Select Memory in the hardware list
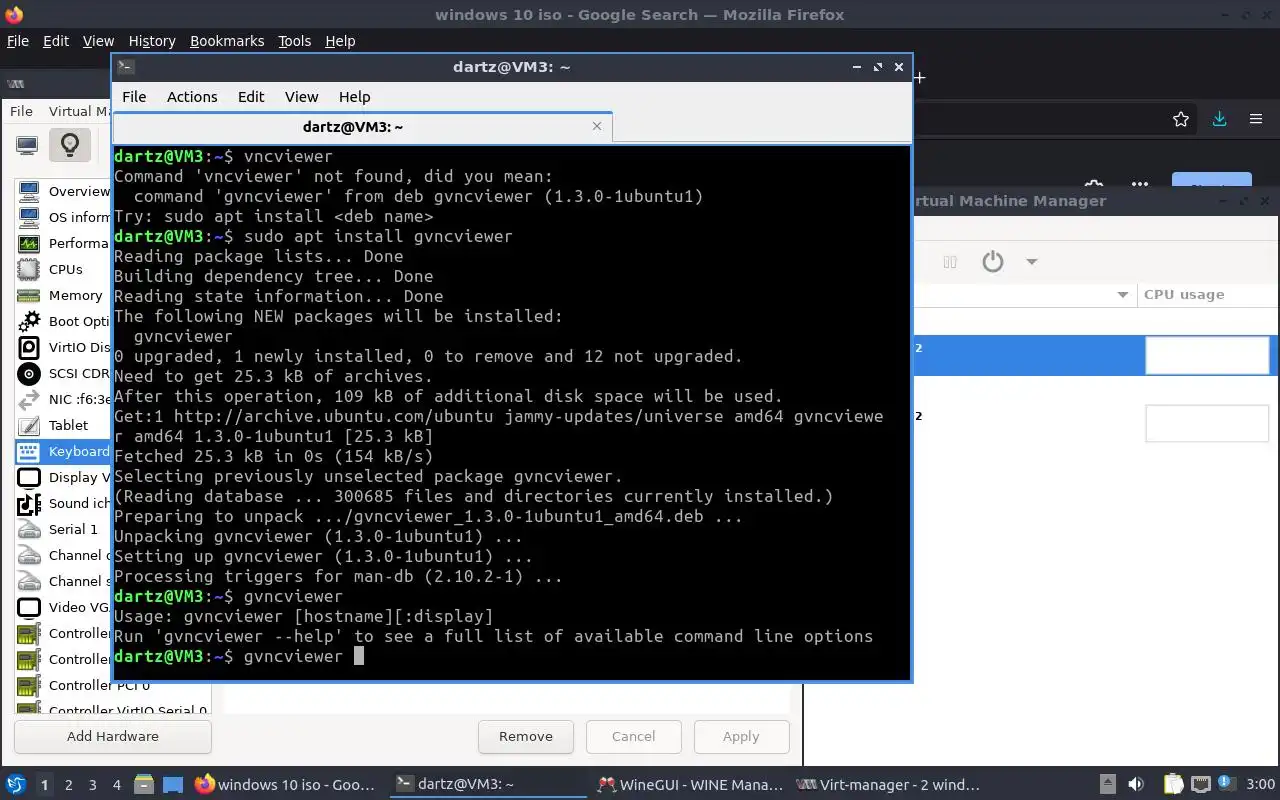Viewport: 1280px width, 800px height. click(x=62, y=295)
